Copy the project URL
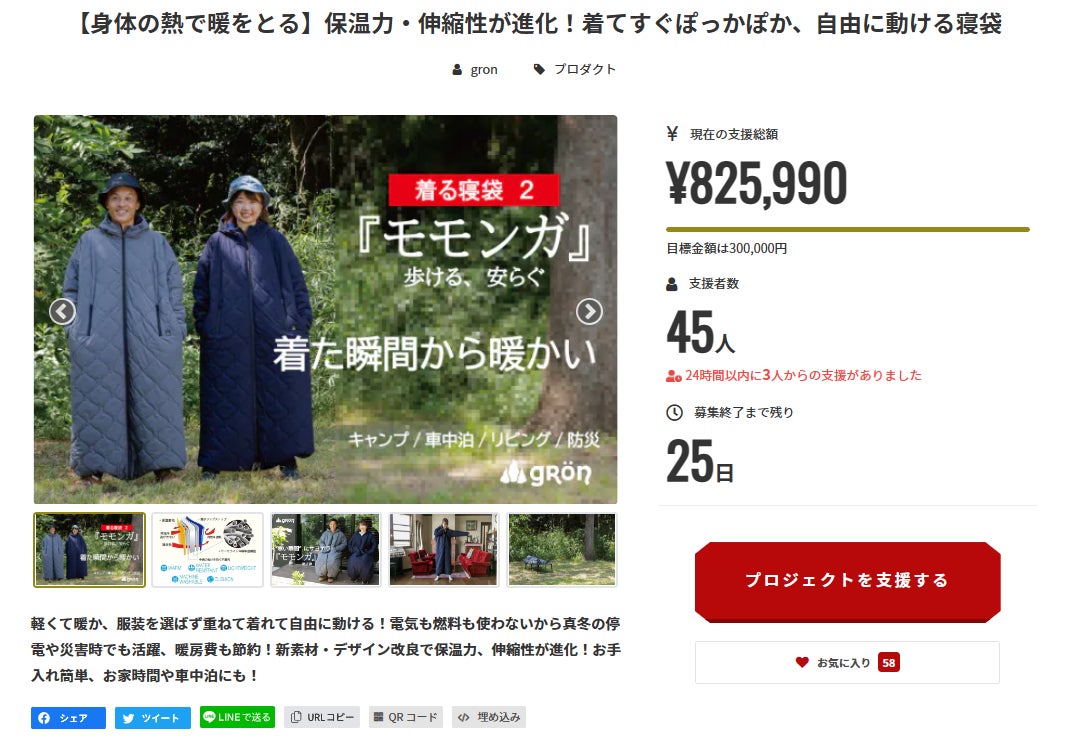The width and height of the screenshot is (1071, 742). 322,717
